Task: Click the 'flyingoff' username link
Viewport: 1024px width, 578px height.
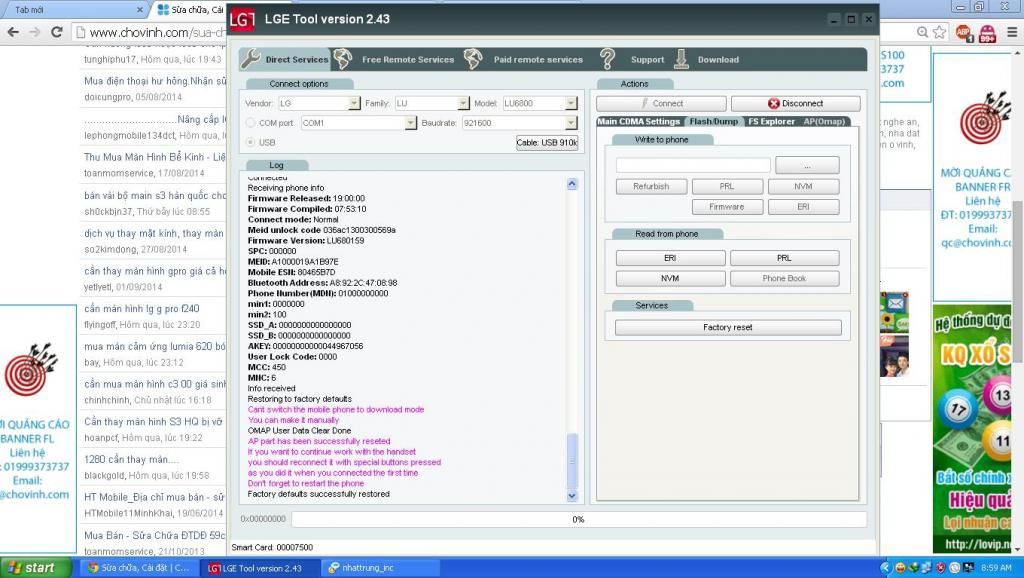Action: click(x=100, y=325)
